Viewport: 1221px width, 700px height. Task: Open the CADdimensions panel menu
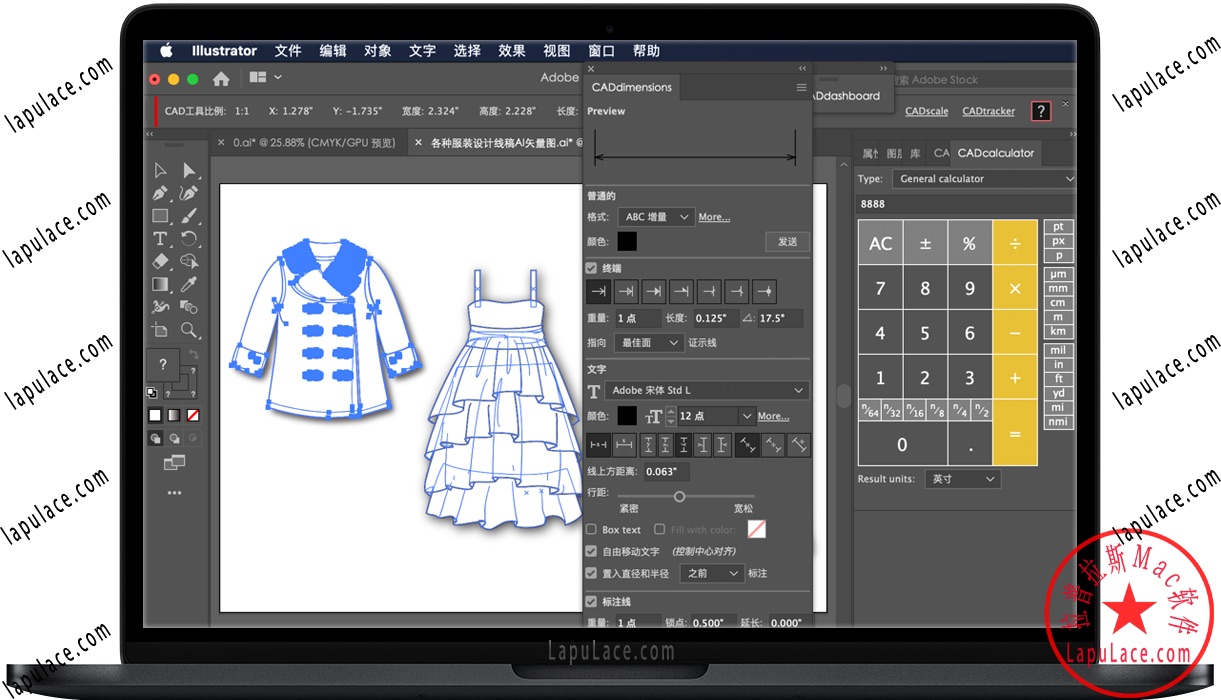(x=800, y=88)
